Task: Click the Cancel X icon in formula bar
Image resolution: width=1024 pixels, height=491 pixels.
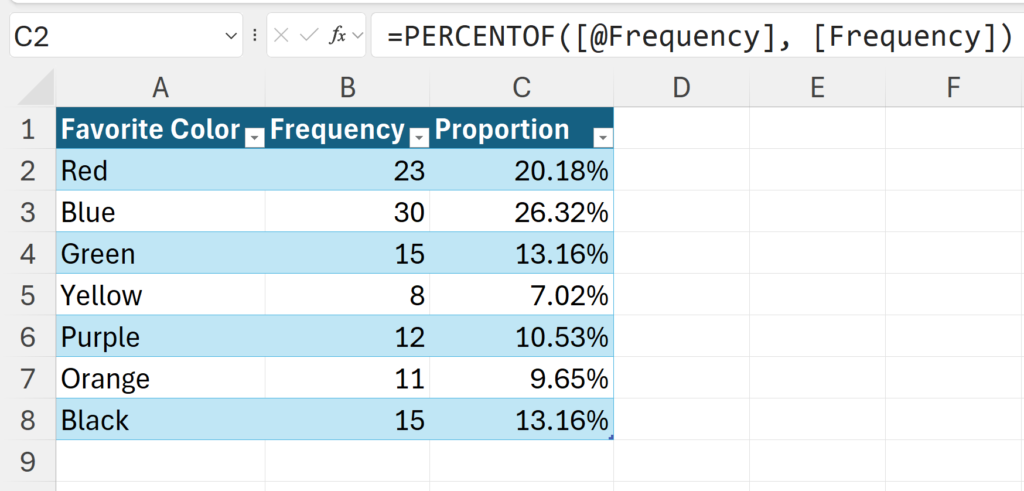Action: click(283, 36)
